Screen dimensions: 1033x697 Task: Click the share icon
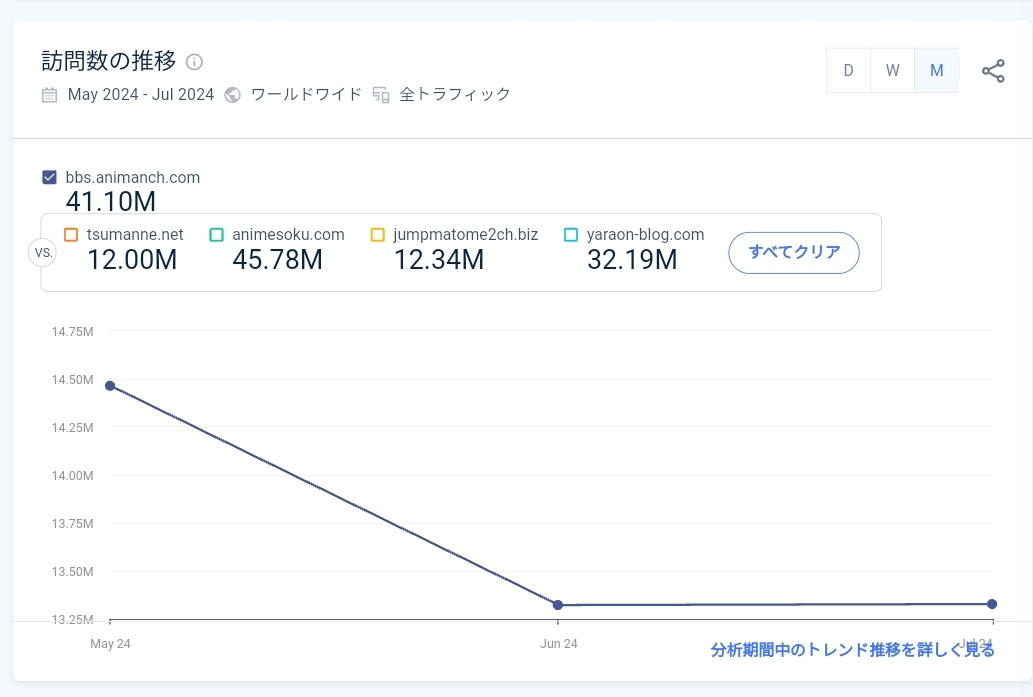[x=993, y=71]
